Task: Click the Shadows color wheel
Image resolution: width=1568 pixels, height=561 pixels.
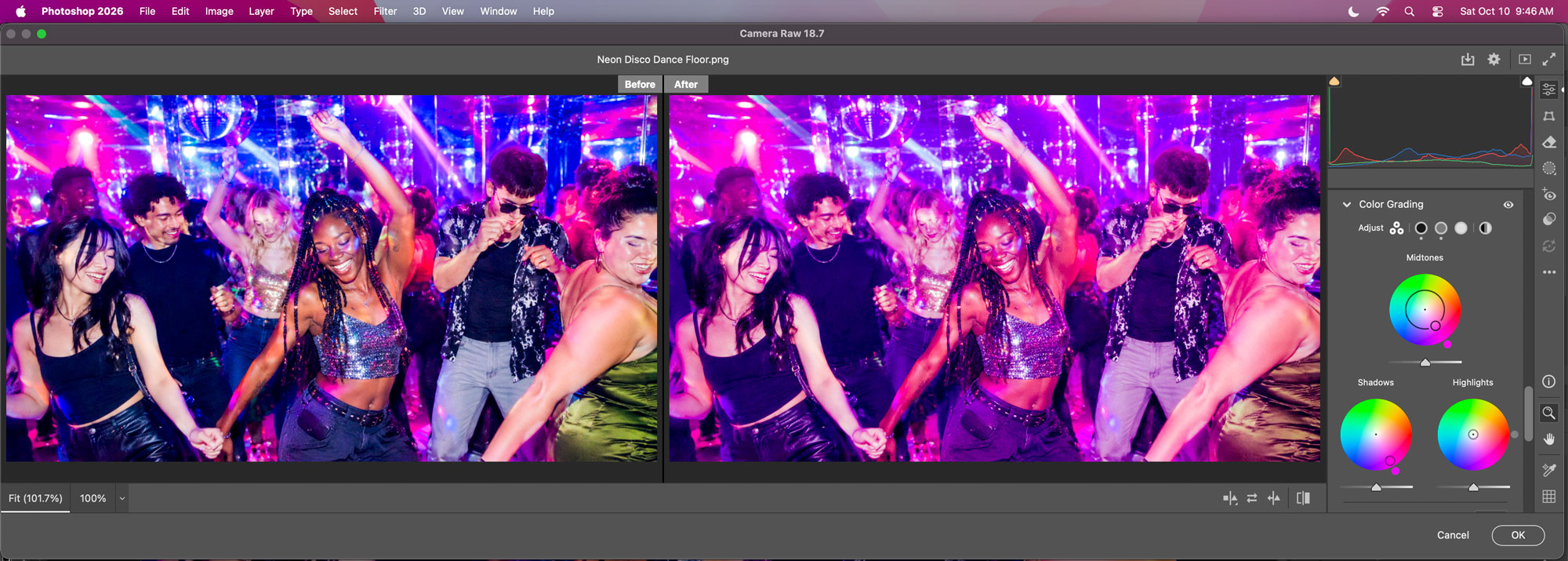Action: tap(1376, 435)
